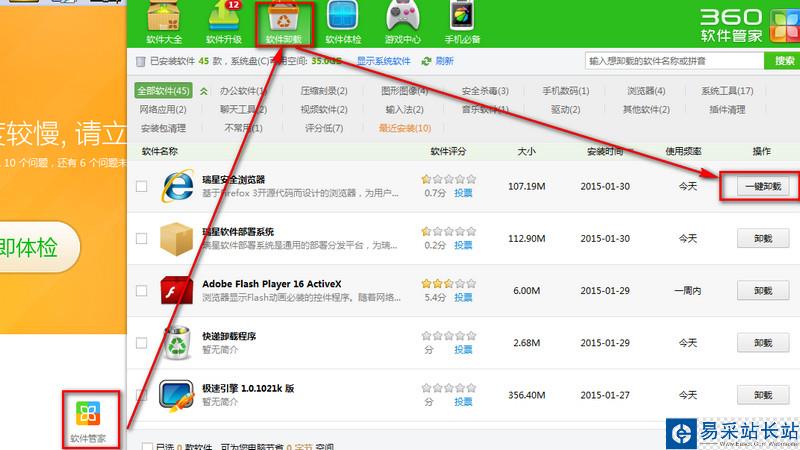Open the 软件体检 checkup section
Image resolution: width=800 pixels, height=450 pixels.
click(343, 22)
